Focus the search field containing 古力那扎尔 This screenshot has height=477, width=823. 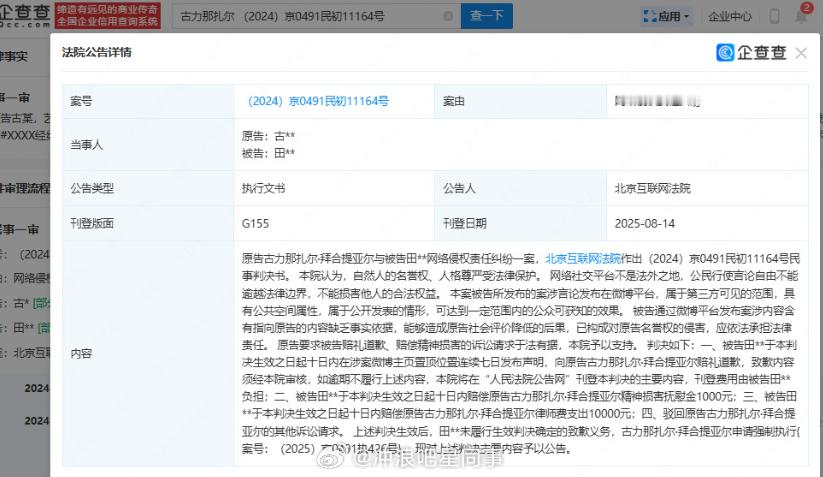point(316,16)
